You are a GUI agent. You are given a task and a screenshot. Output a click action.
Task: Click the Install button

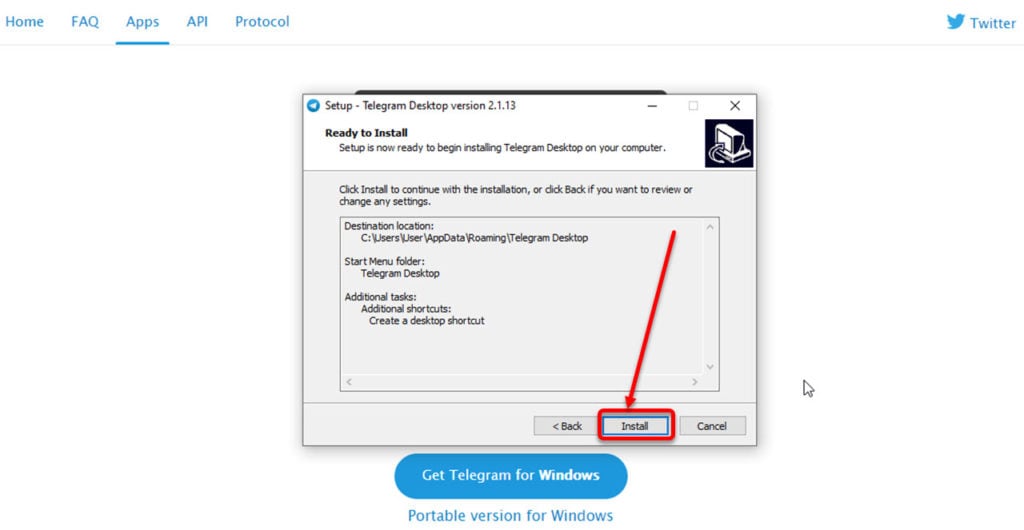(x=635, y=426)
